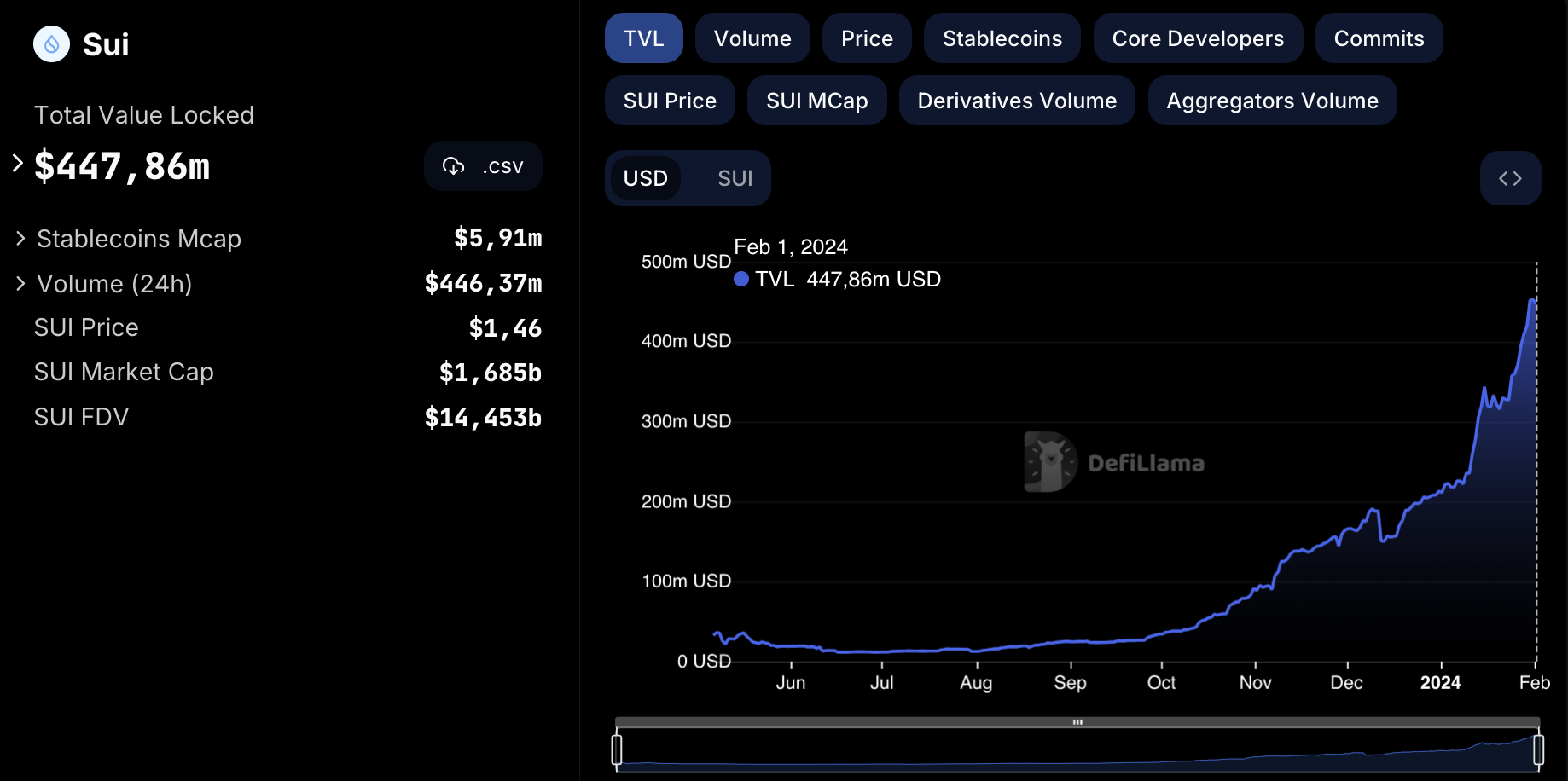Expand the Stablecoins Mcap row
The image size is (1568, 781).
point(21,239)
